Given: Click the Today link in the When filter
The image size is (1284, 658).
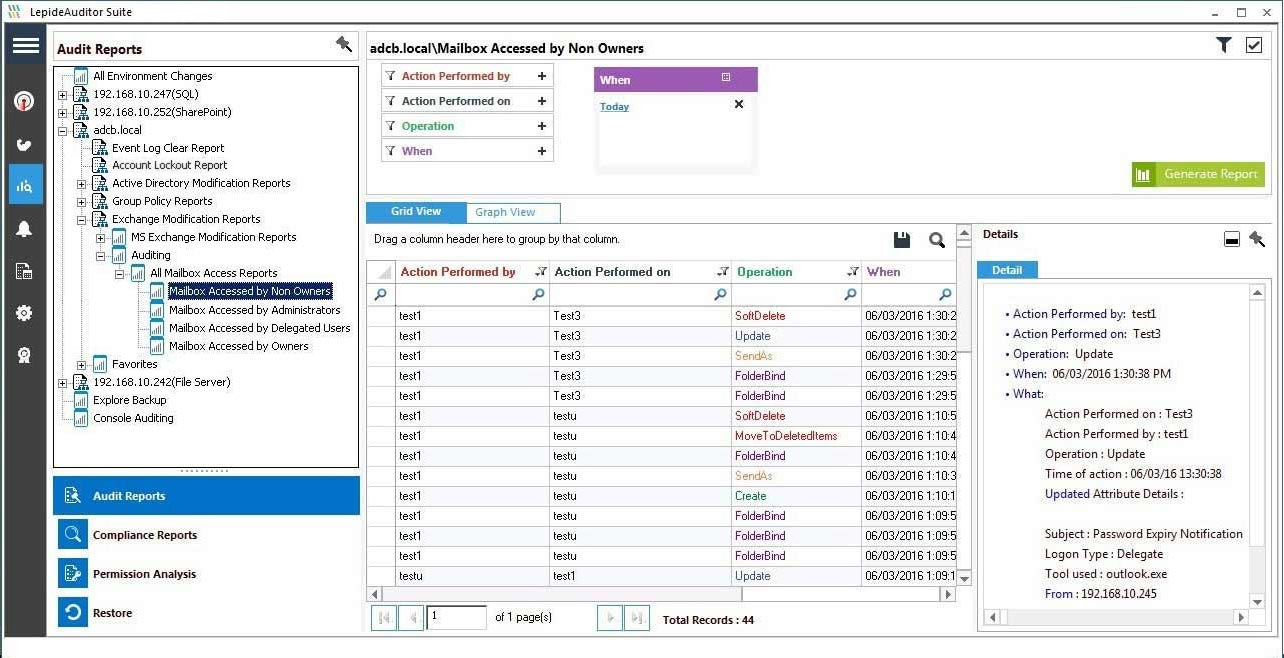Looking at the screenshot, I should click(x=614, y=107).
